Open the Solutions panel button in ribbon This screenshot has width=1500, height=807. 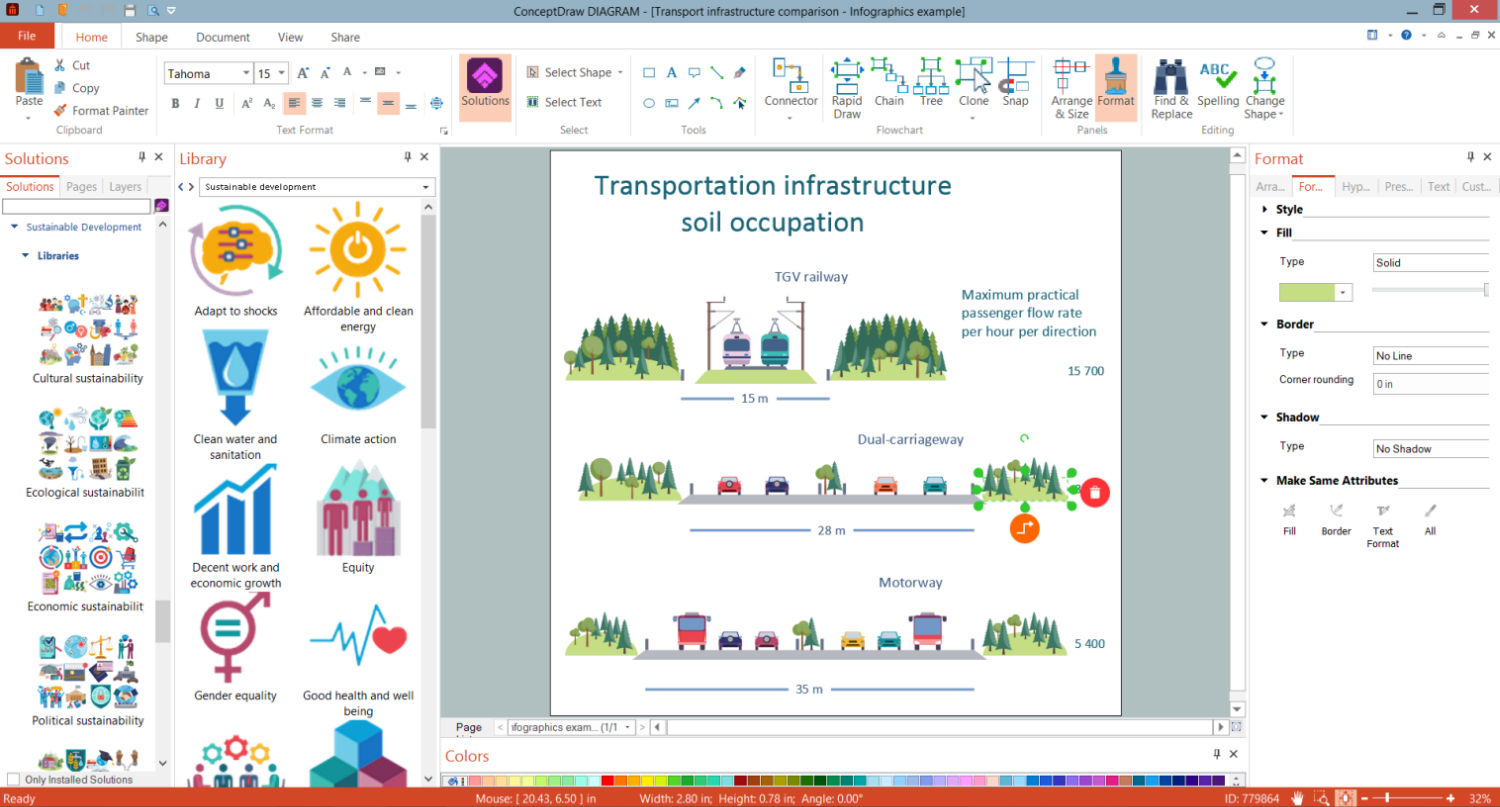(x=485, y=85)
